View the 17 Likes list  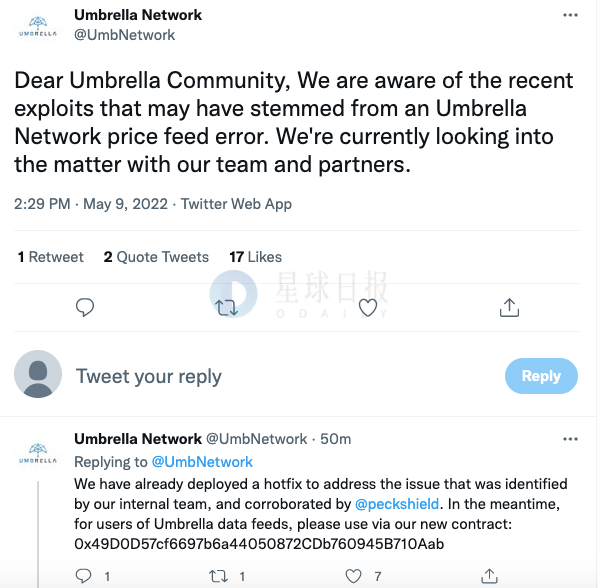click(x=256, y=257)
